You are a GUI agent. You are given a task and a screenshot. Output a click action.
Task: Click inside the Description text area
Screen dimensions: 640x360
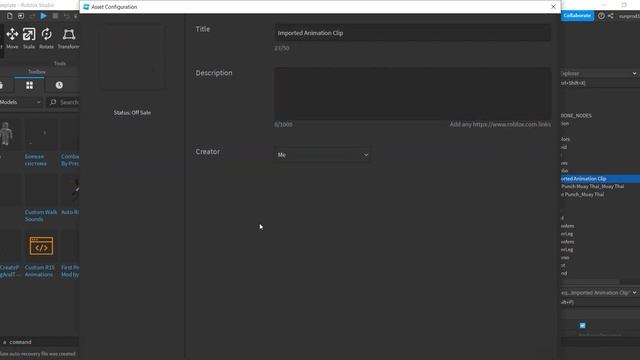point(412,93)
